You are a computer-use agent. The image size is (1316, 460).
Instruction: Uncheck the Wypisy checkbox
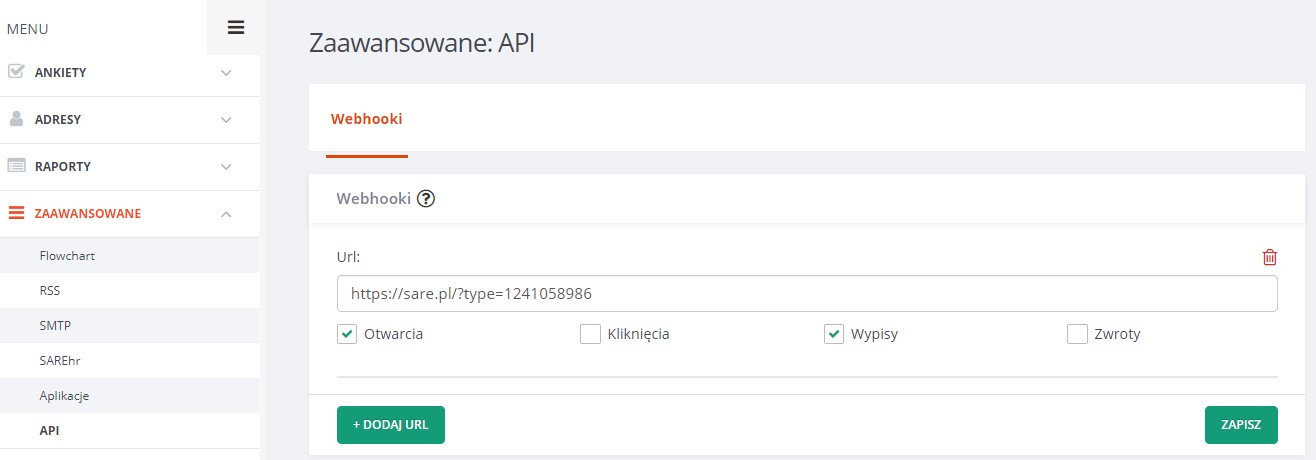[x=834, y=334]
